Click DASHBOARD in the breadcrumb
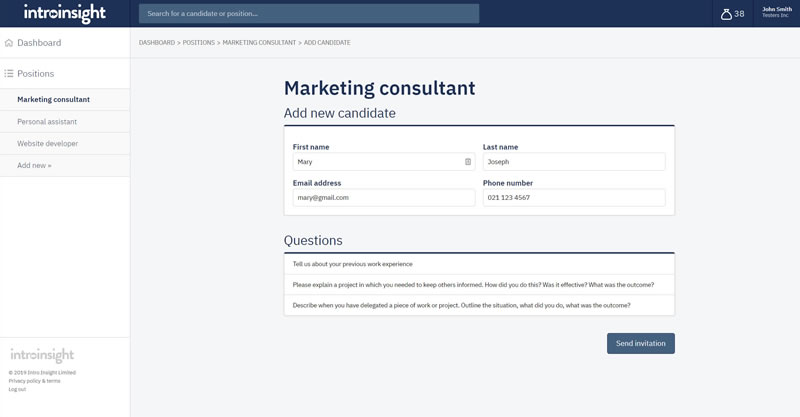Screen dimensions: 800x417 [x=157, y=43]
